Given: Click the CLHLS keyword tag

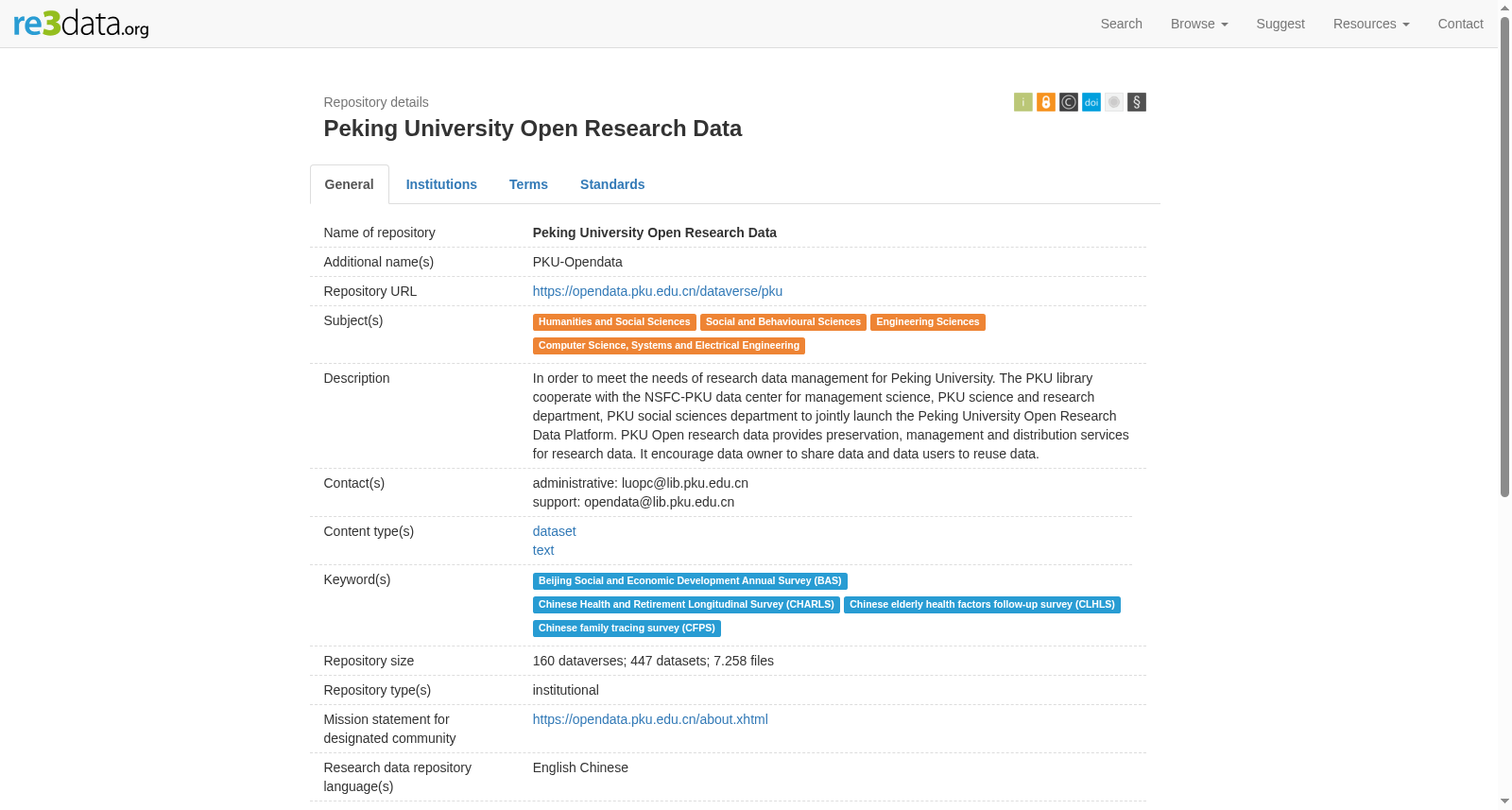Looking at the screenshot, I should pos(982,605).
